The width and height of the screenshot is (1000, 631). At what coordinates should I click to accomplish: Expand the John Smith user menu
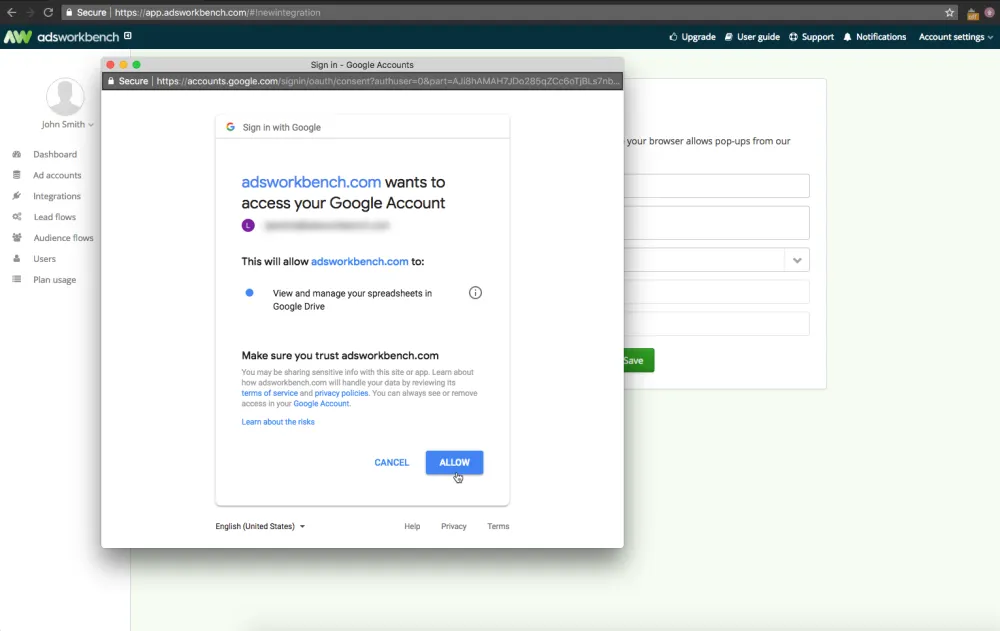point(68,124)
